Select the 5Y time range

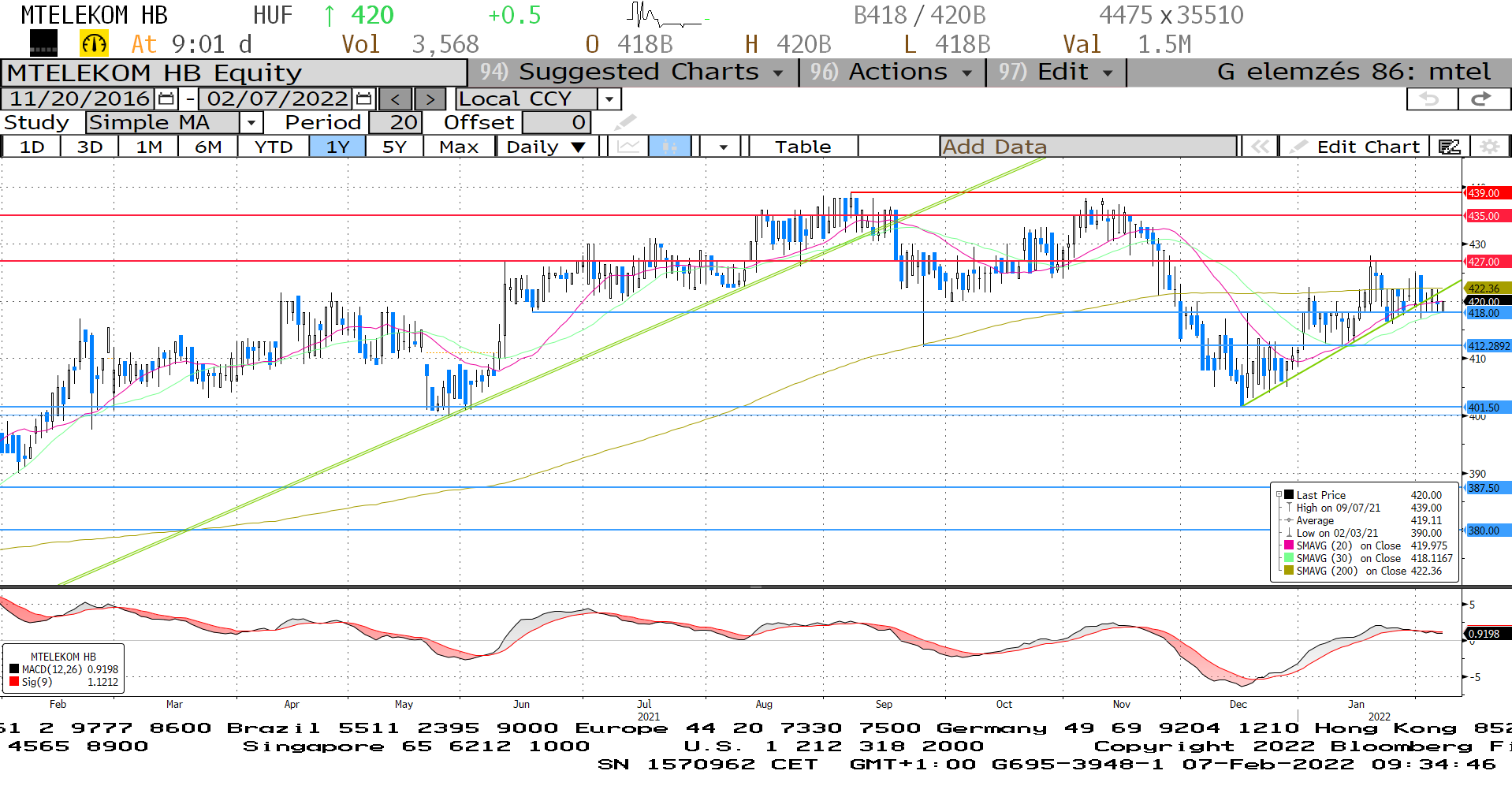coord(394,147)
